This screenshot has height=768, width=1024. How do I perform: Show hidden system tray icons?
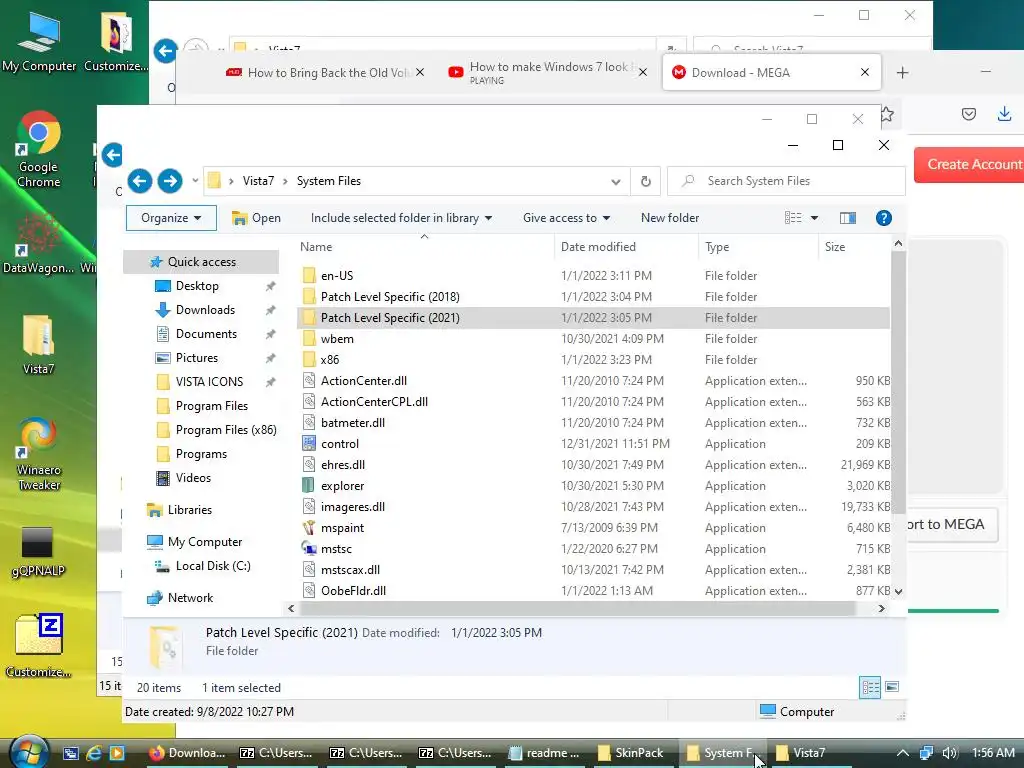point(903,753)
